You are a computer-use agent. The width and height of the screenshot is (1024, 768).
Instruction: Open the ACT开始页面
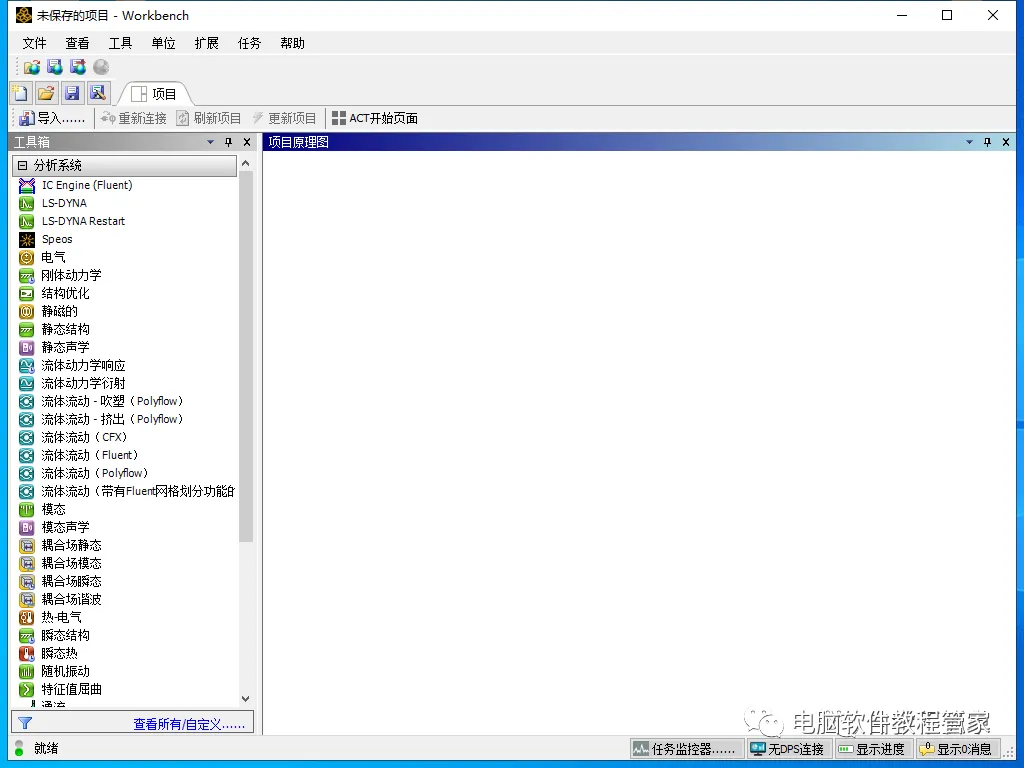375,118
